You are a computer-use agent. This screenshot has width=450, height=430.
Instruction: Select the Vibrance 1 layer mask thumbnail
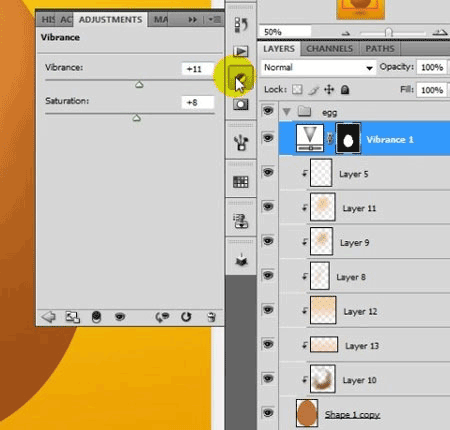point(348,138)
